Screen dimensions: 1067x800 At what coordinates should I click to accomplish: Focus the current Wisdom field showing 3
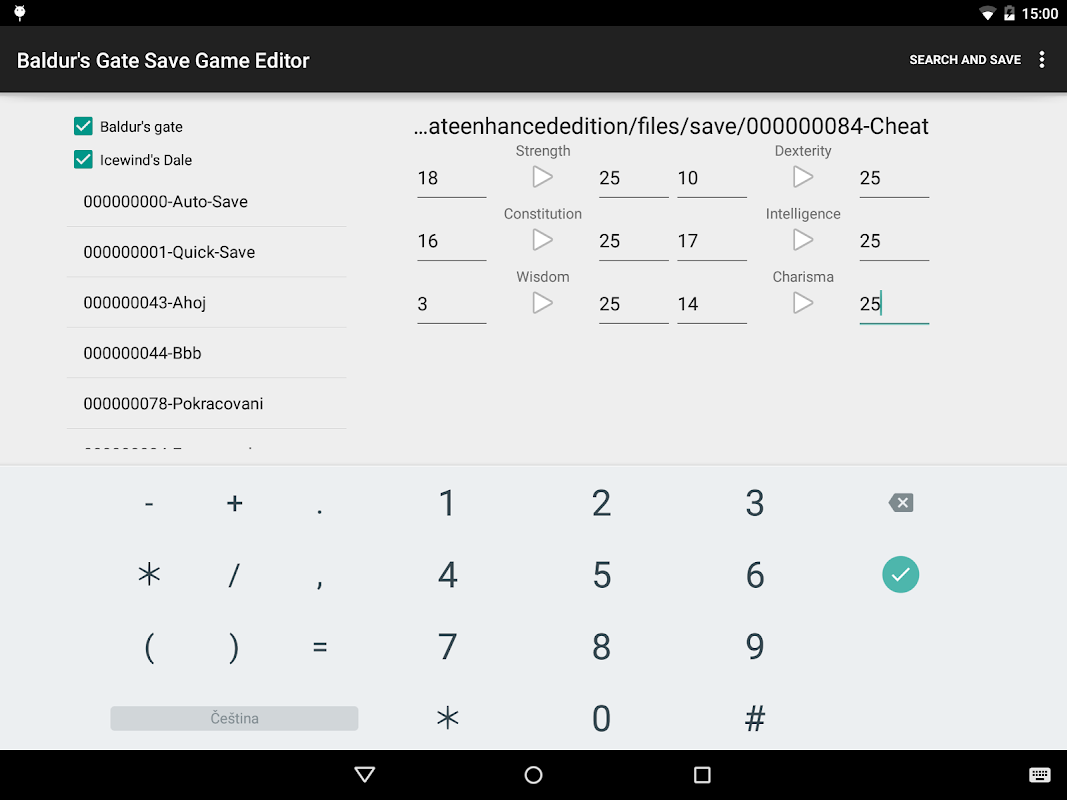coord(451,304)
